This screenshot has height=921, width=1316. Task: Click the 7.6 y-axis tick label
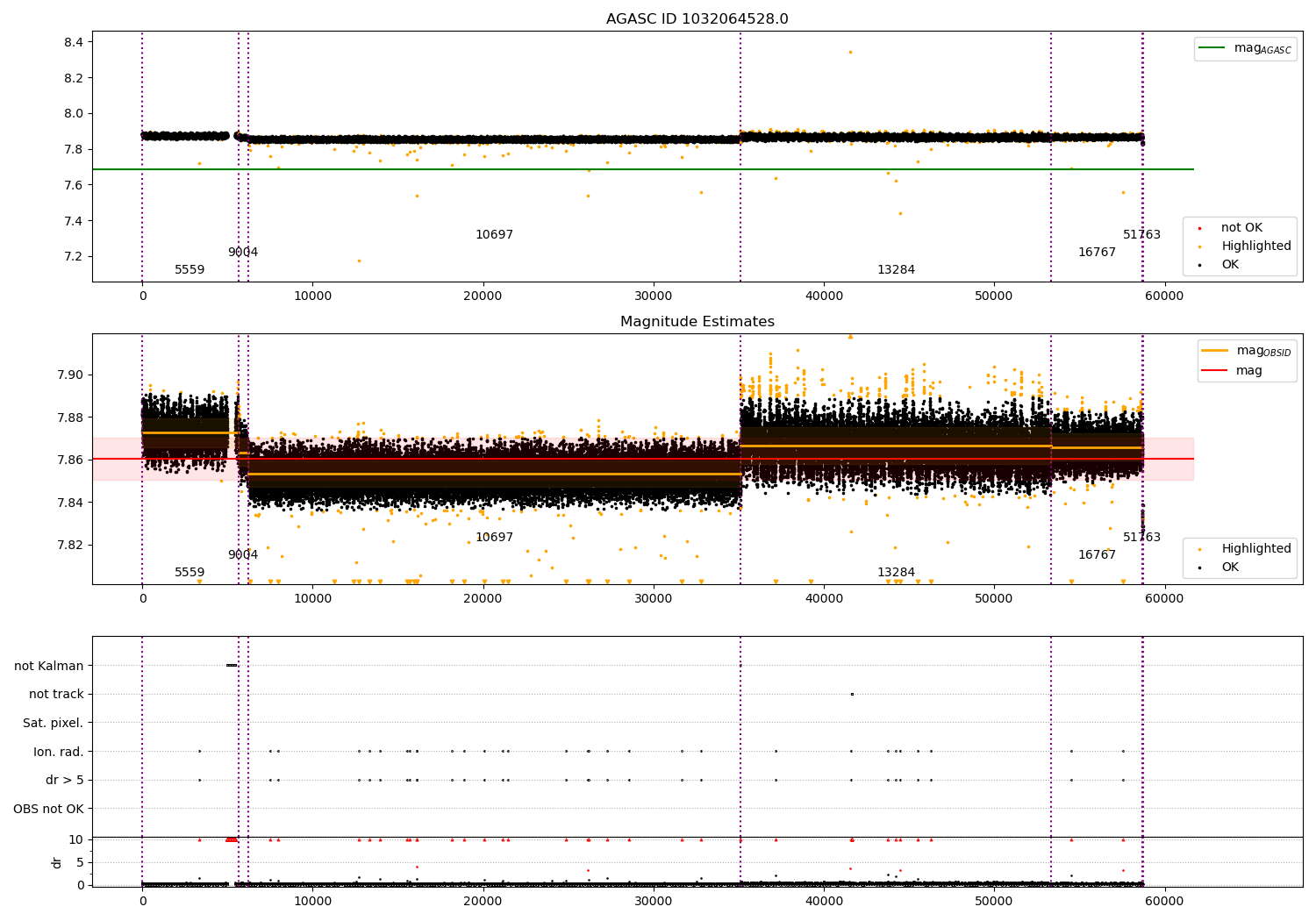(74, 185)
